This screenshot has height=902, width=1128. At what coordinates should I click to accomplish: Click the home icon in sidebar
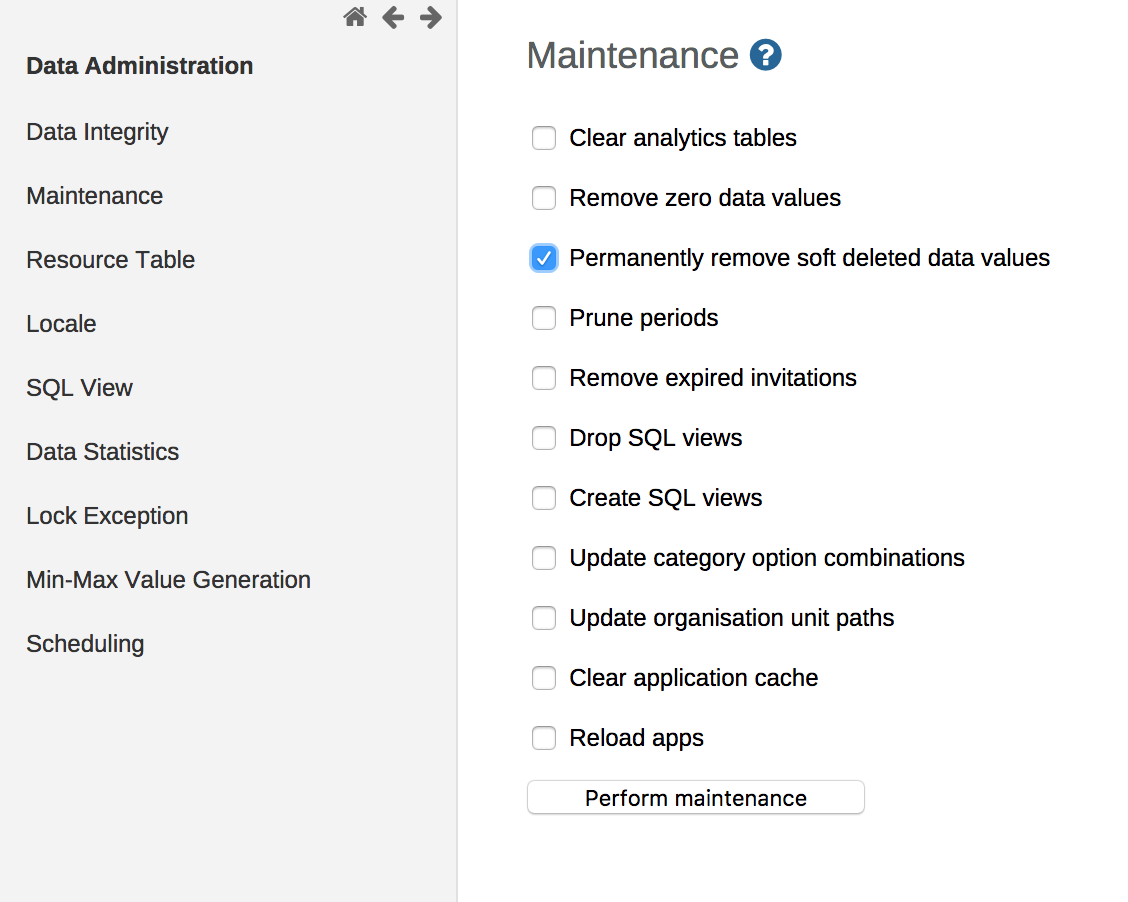coord(355,17)
